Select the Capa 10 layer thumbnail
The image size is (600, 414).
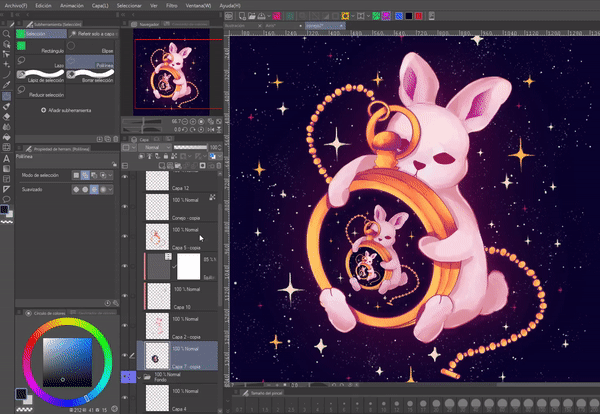(158, 296)
